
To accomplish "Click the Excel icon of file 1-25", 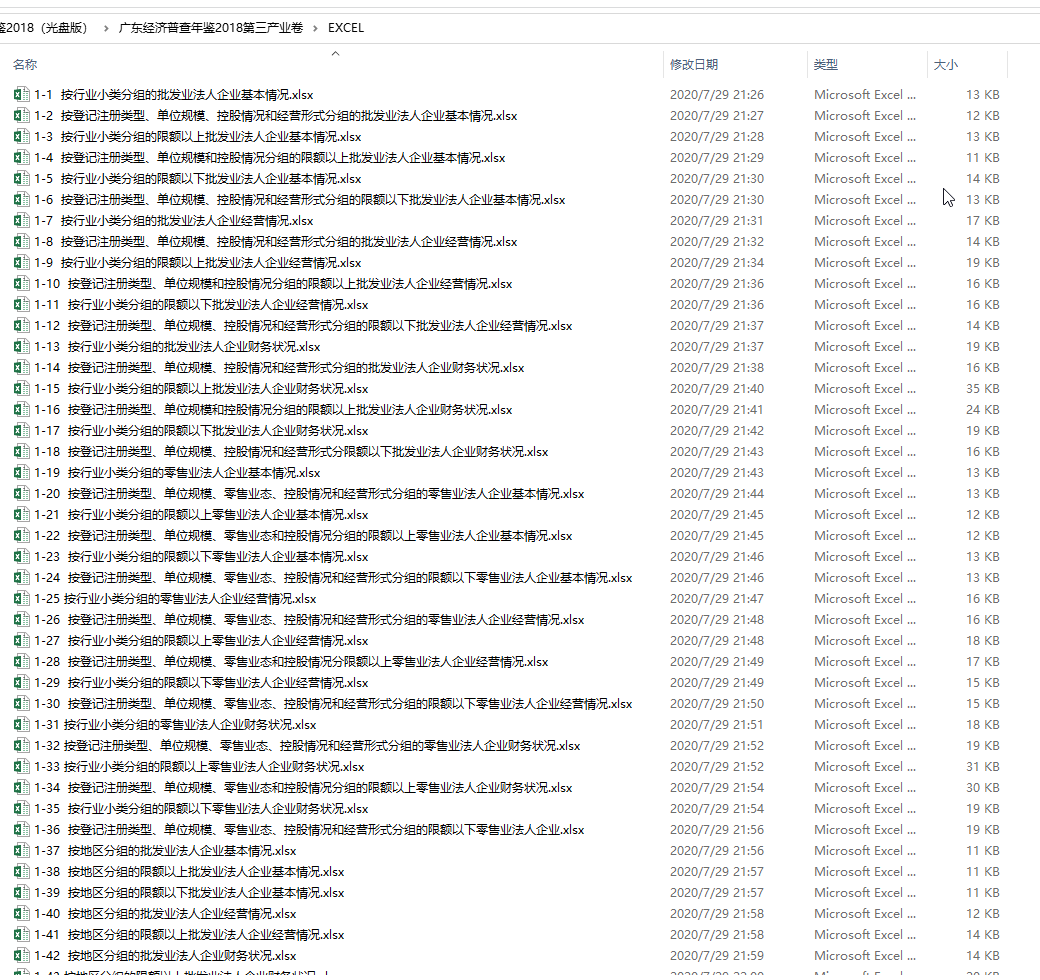I will tap(21, 599).
